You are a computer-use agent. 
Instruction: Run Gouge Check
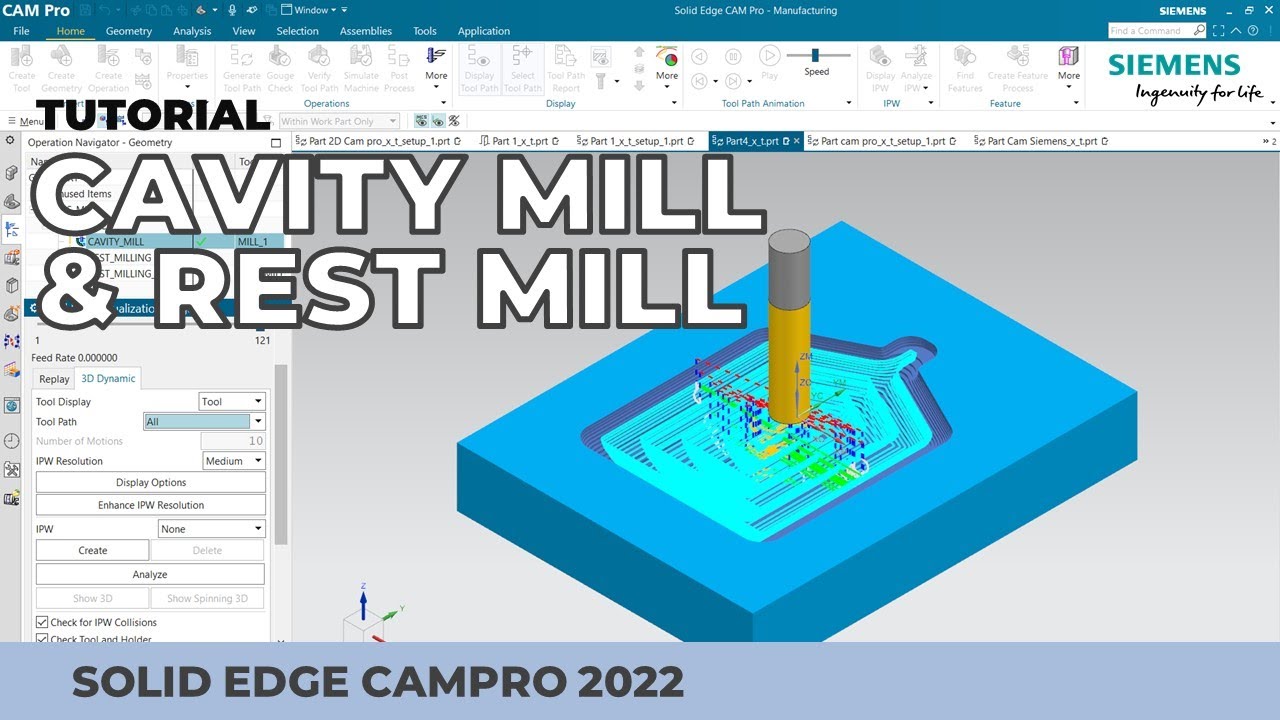pos(280,57)
